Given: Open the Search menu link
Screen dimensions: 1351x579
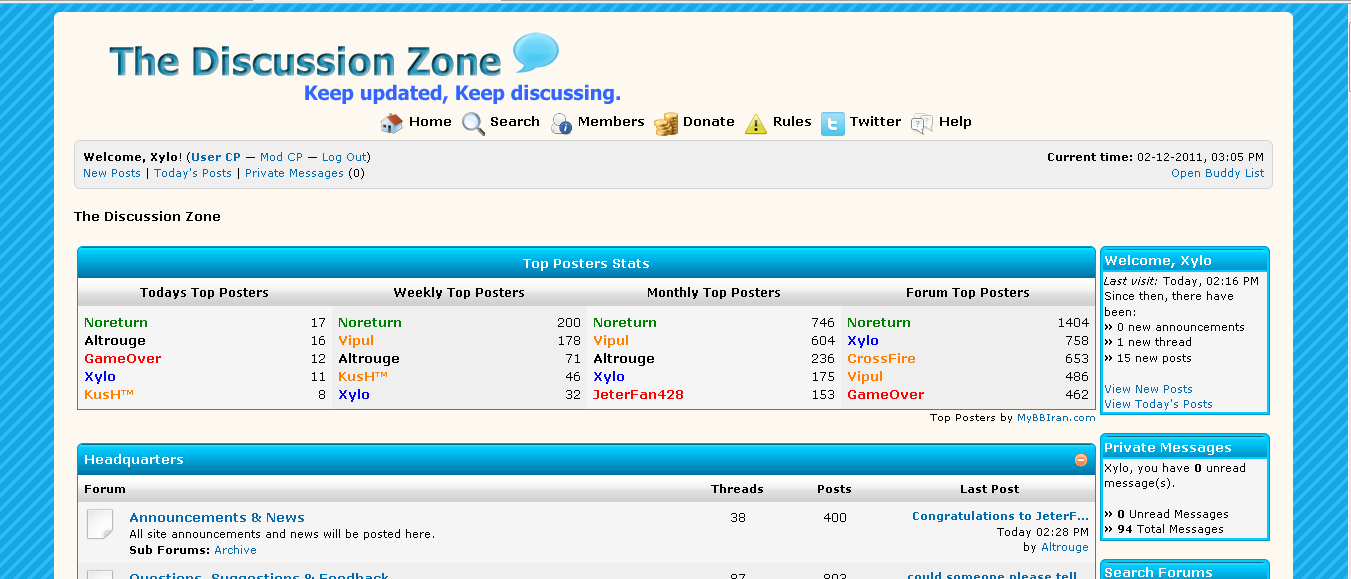Looking at the screenshot, I should click(x=515, y=122).
